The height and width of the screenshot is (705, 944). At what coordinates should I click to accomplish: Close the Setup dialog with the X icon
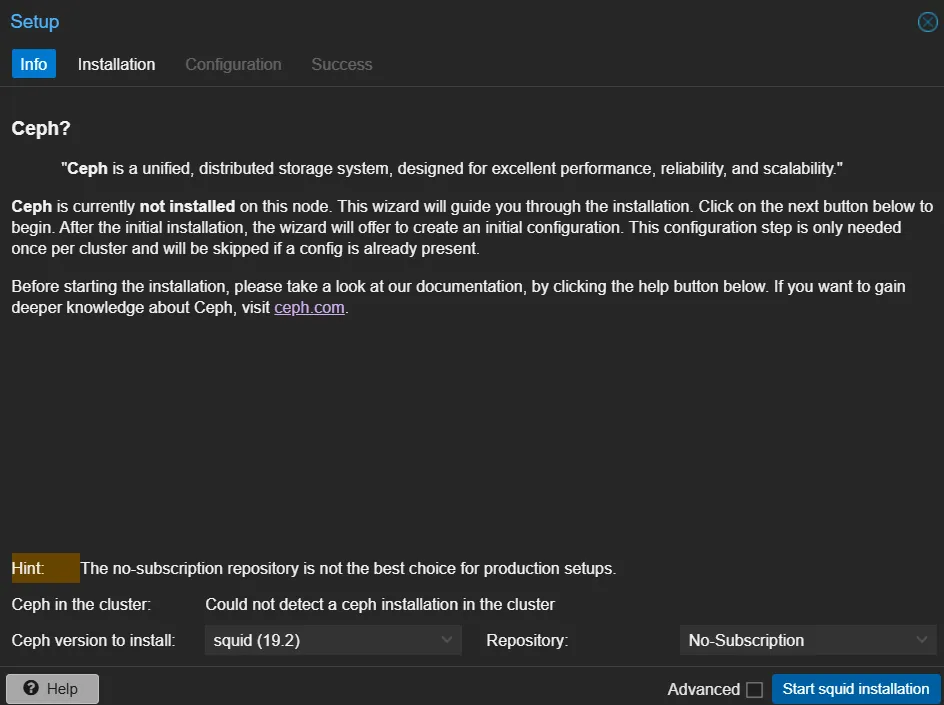(x=927, y=22)
